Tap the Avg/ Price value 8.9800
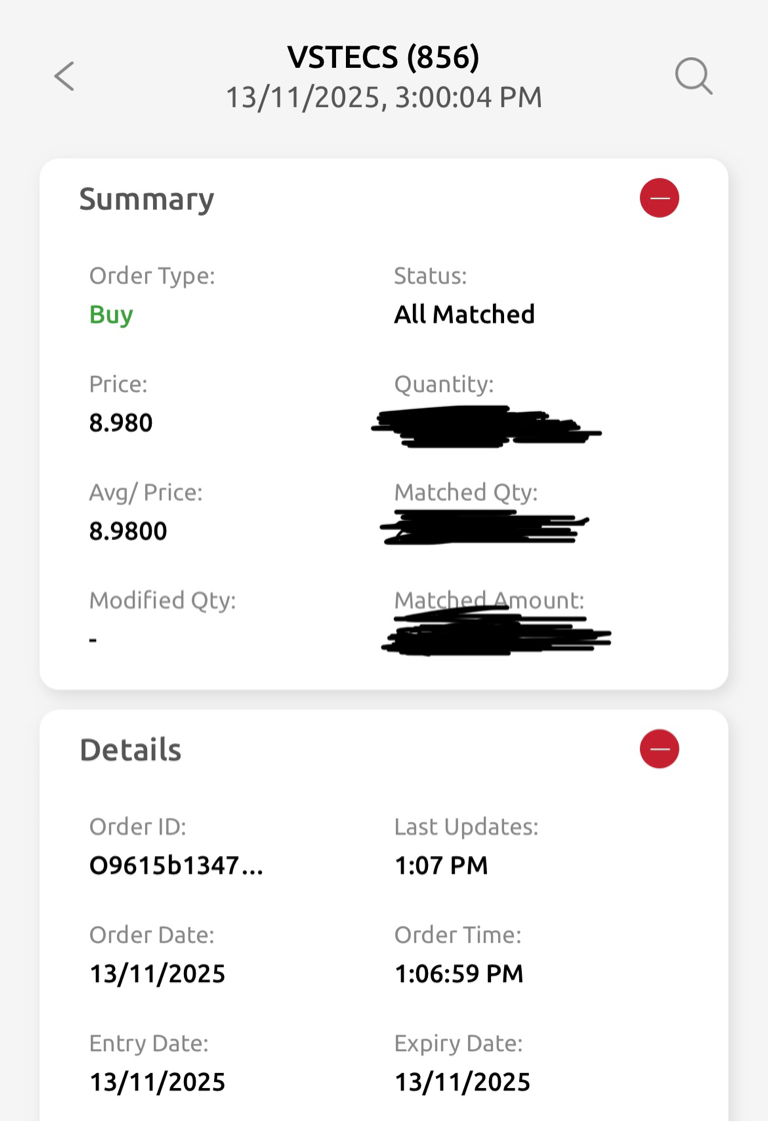The image size is (768, 1122). [128, 531]
